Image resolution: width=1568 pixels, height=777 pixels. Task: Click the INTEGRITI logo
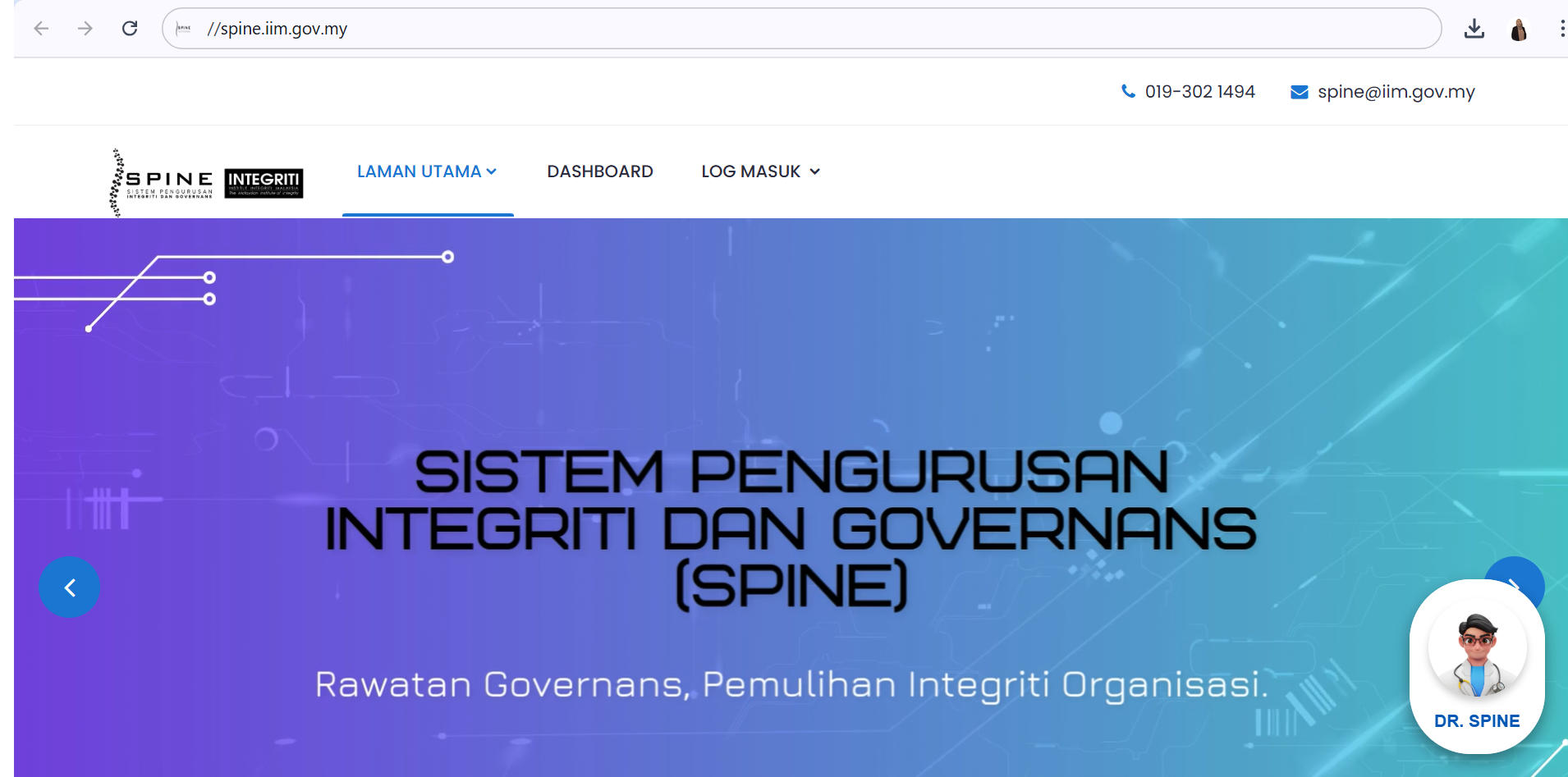[x=264, y=183]
